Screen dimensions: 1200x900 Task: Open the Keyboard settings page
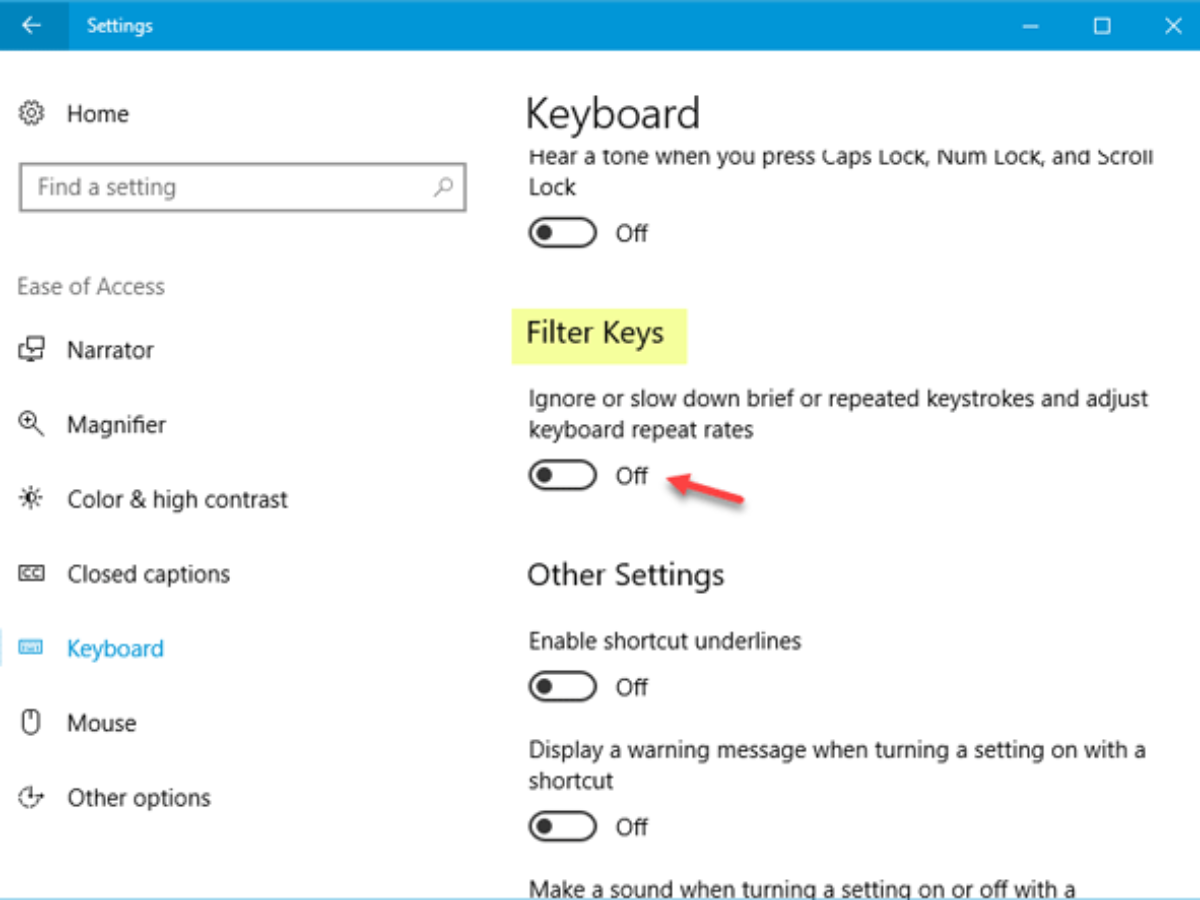tap(115, 648)
